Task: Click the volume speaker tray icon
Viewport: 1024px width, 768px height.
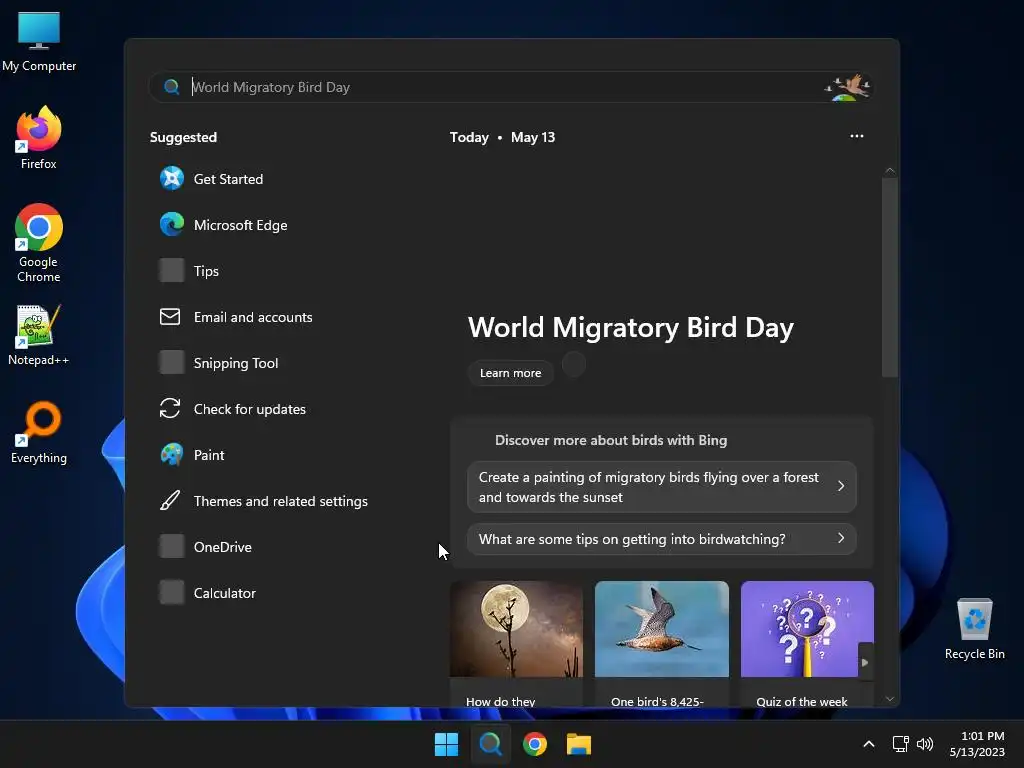Action: click(x=925, y=744)
